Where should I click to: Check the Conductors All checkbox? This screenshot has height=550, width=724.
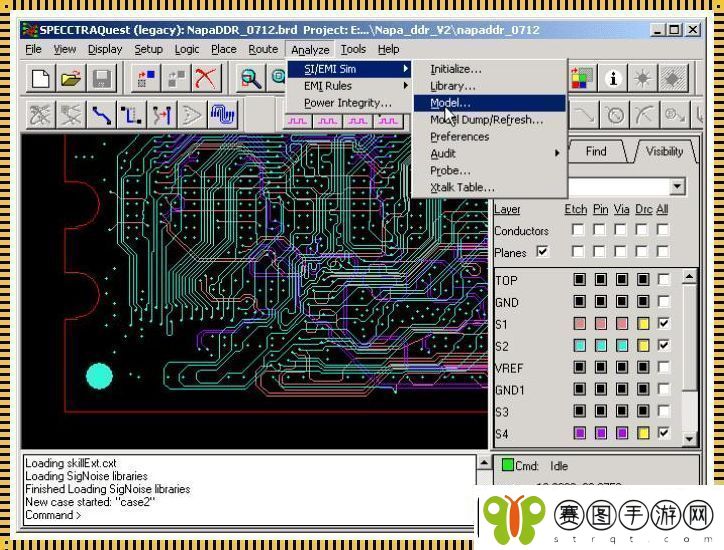coord(663,230)
